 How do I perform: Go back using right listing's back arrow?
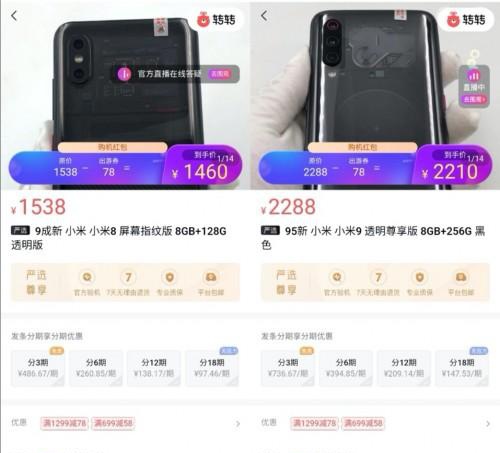(264, 16)
